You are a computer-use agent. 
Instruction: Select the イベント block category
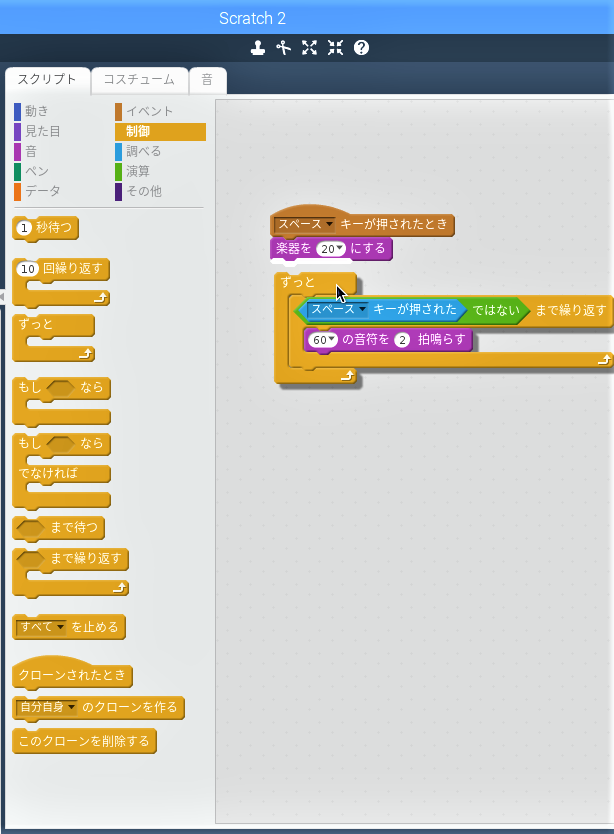[x=150, y=111]
